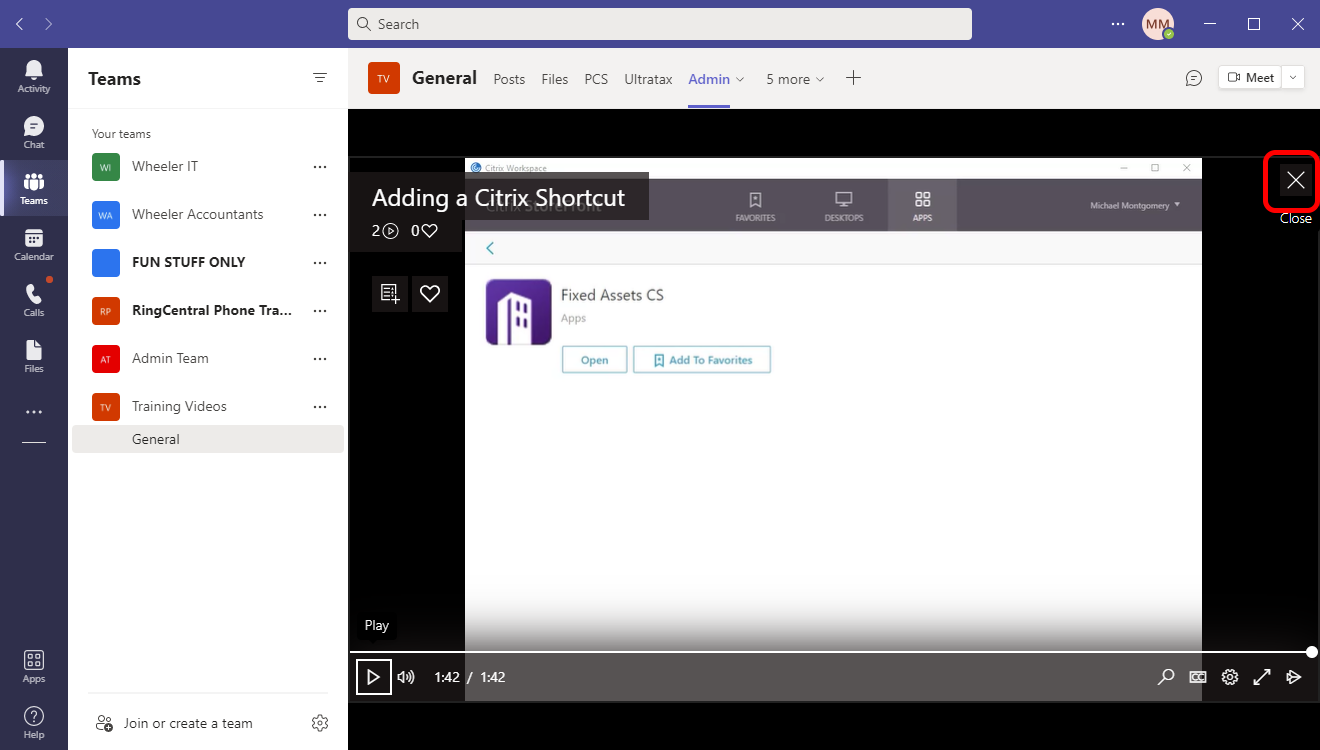
Task: Switch to the Files tab
Action: tap(555, 79)
